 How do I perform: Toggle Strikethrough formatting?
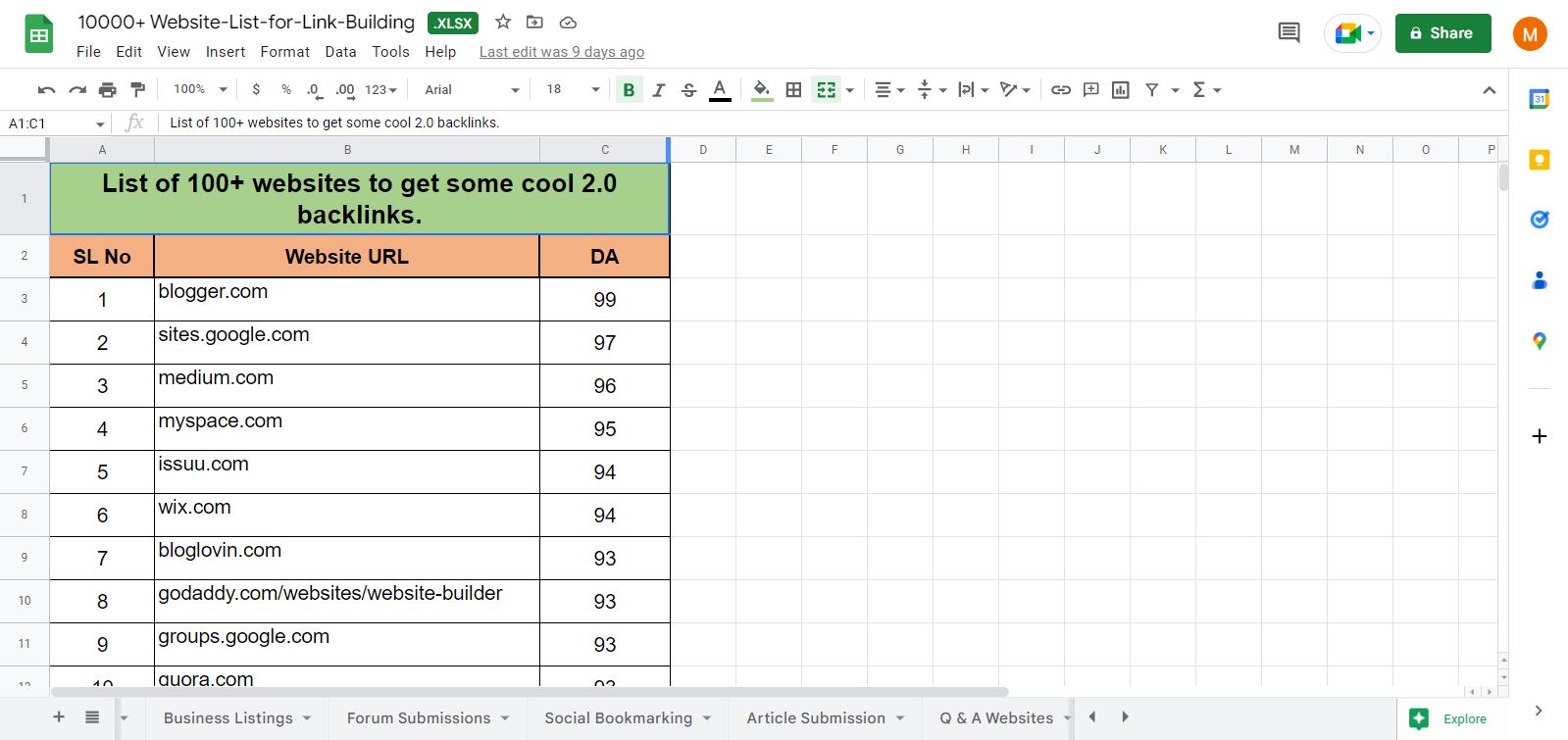689,90
